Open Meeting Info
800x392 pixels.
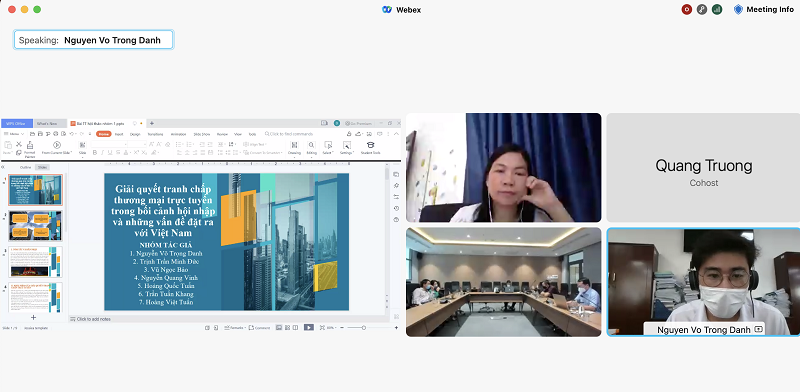click(764, 9)
